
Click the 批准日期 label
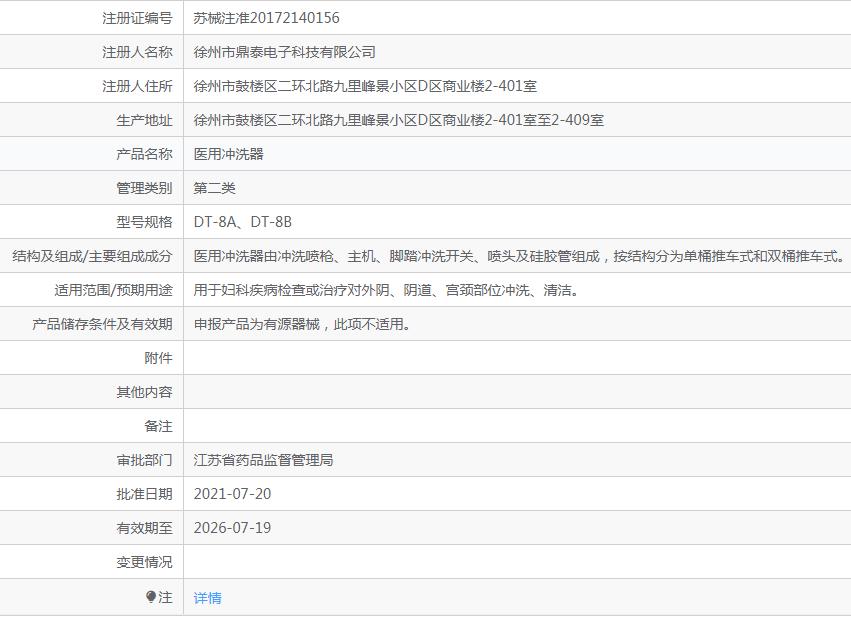click(144, 494)
